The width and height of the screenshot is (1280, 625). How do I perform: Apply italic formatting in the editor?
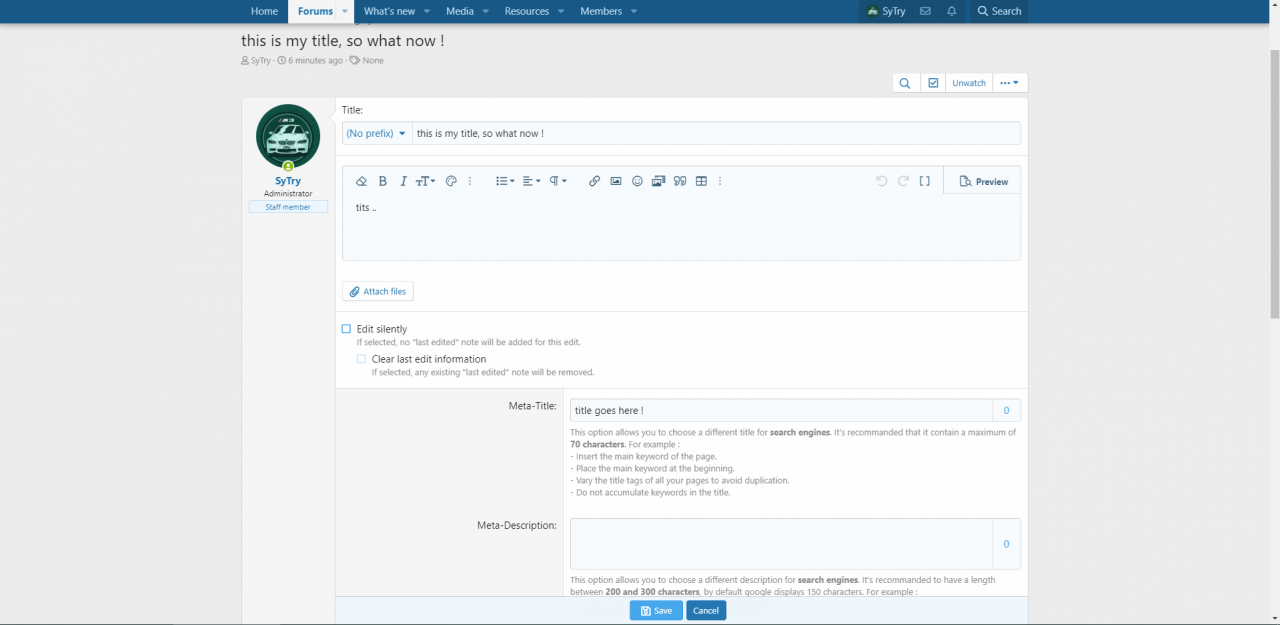point(403,181)
